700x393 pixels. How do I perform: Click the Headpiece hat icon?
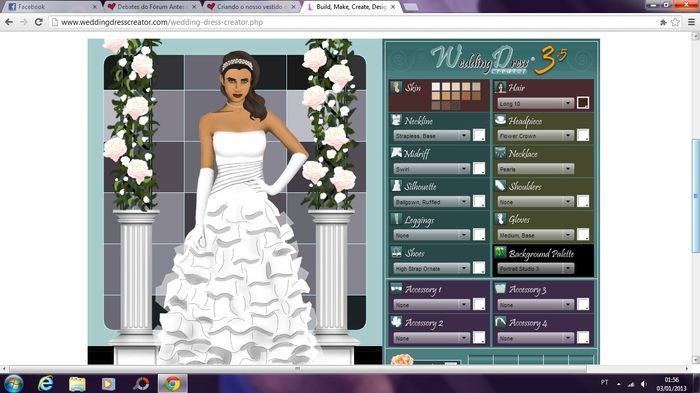(x=500, y=120)
